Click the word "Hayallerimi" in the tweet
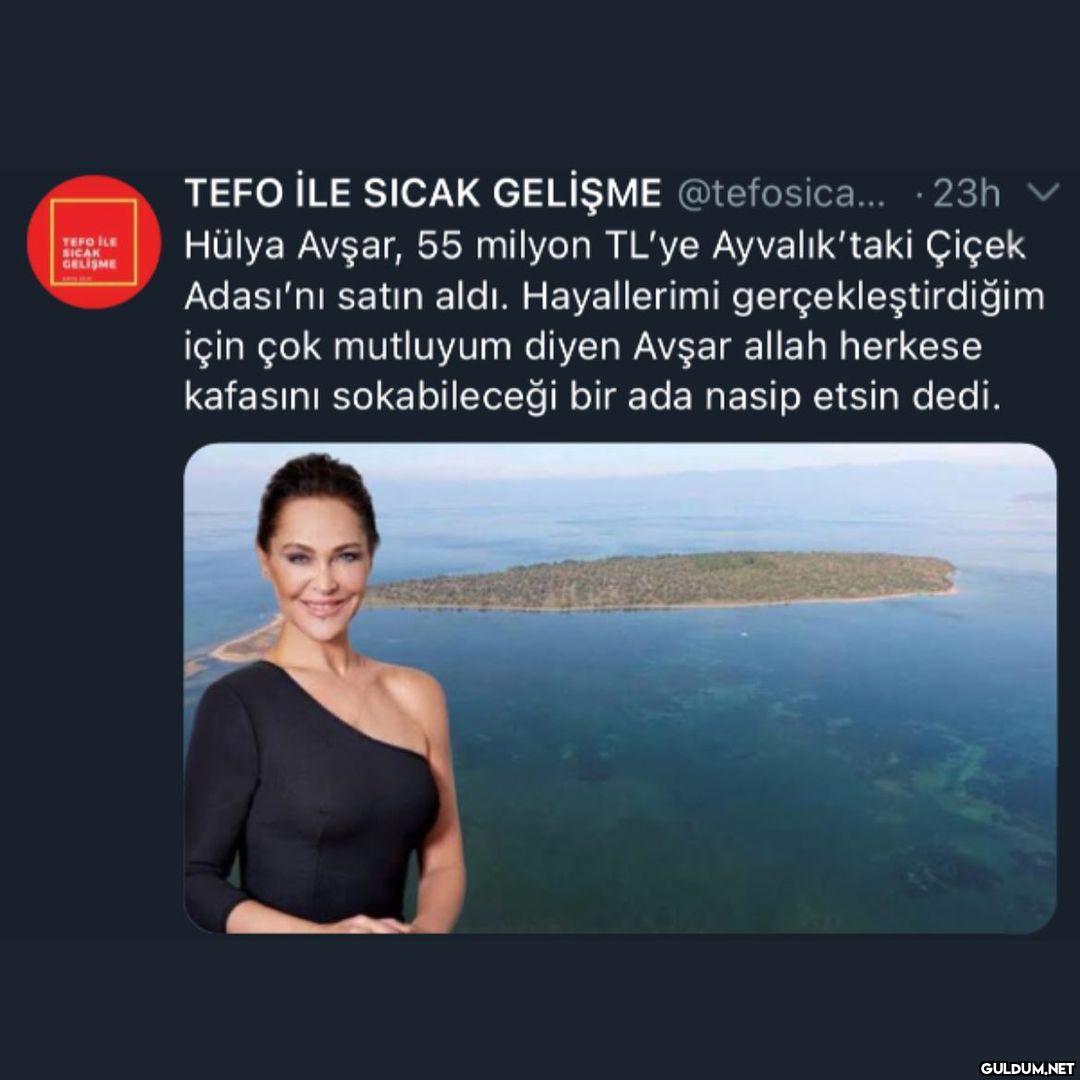The width and height of the screenshot is (1080, 1080). (x=621, y=298)
